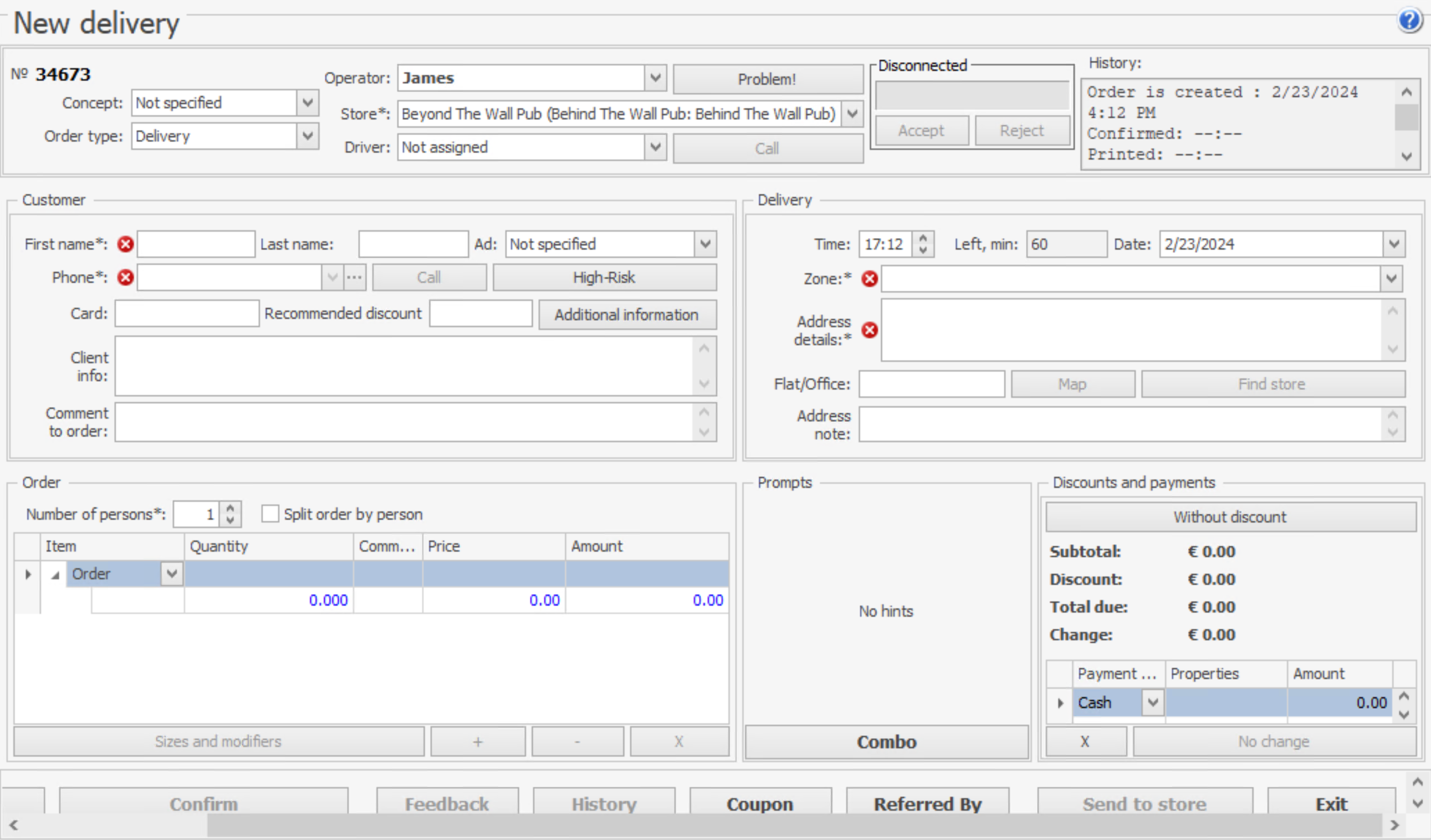Click the plus button under order items
The width and height of the screenshot is (1431, 840).
click(478, 742)
